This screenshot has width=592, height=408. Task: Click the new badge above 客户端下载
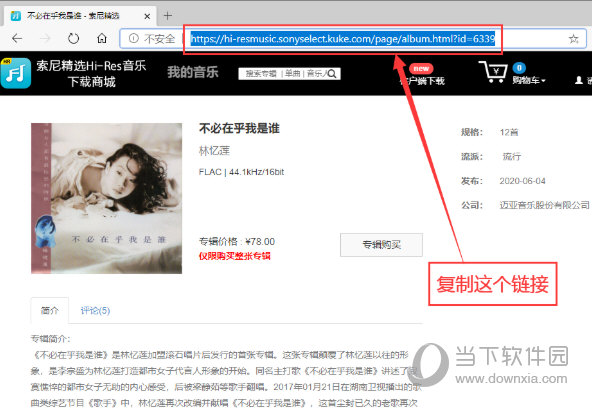[421, 69]
